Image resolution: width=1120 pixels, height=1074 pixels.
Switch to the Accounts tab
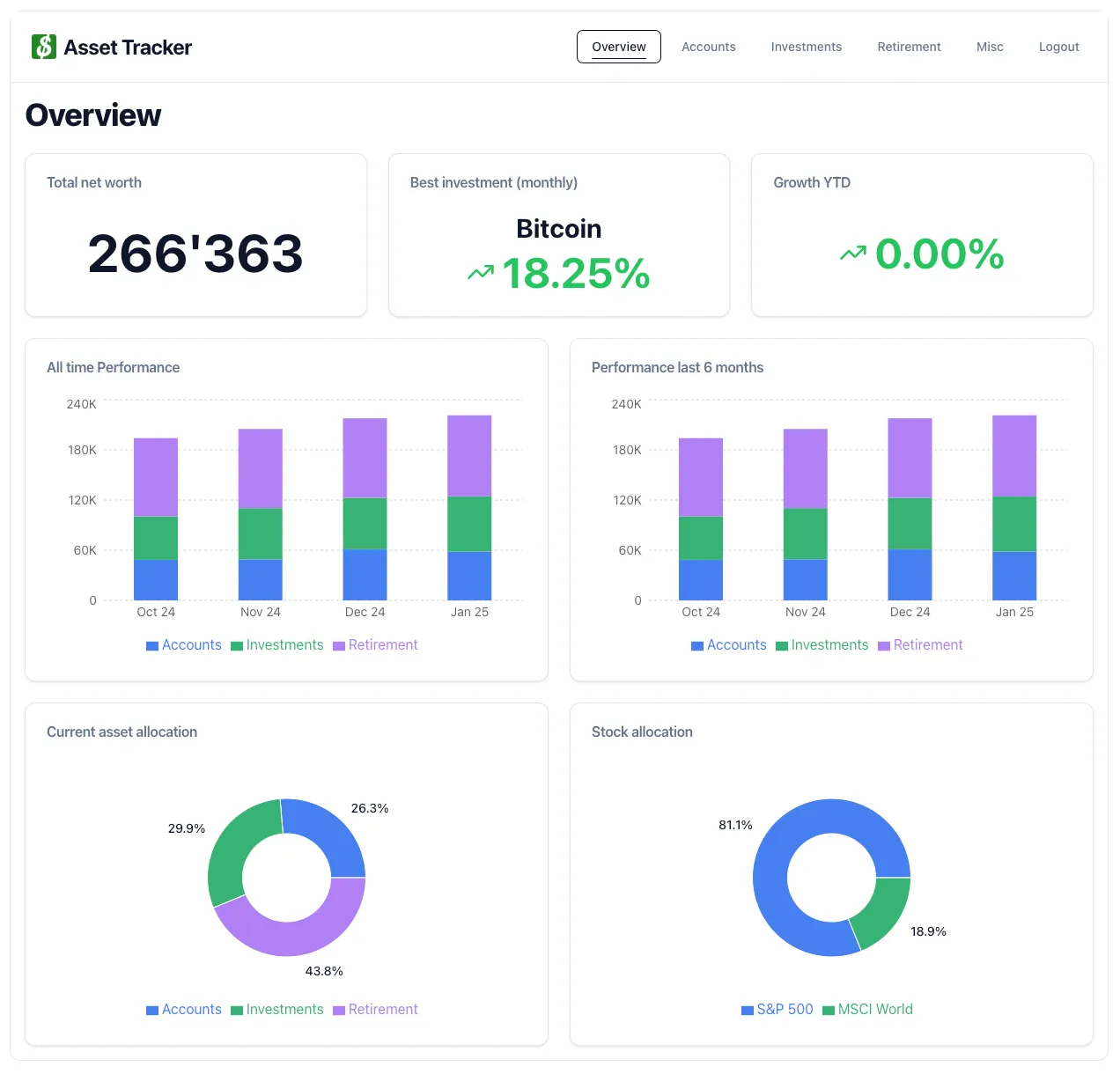[708, 47]
